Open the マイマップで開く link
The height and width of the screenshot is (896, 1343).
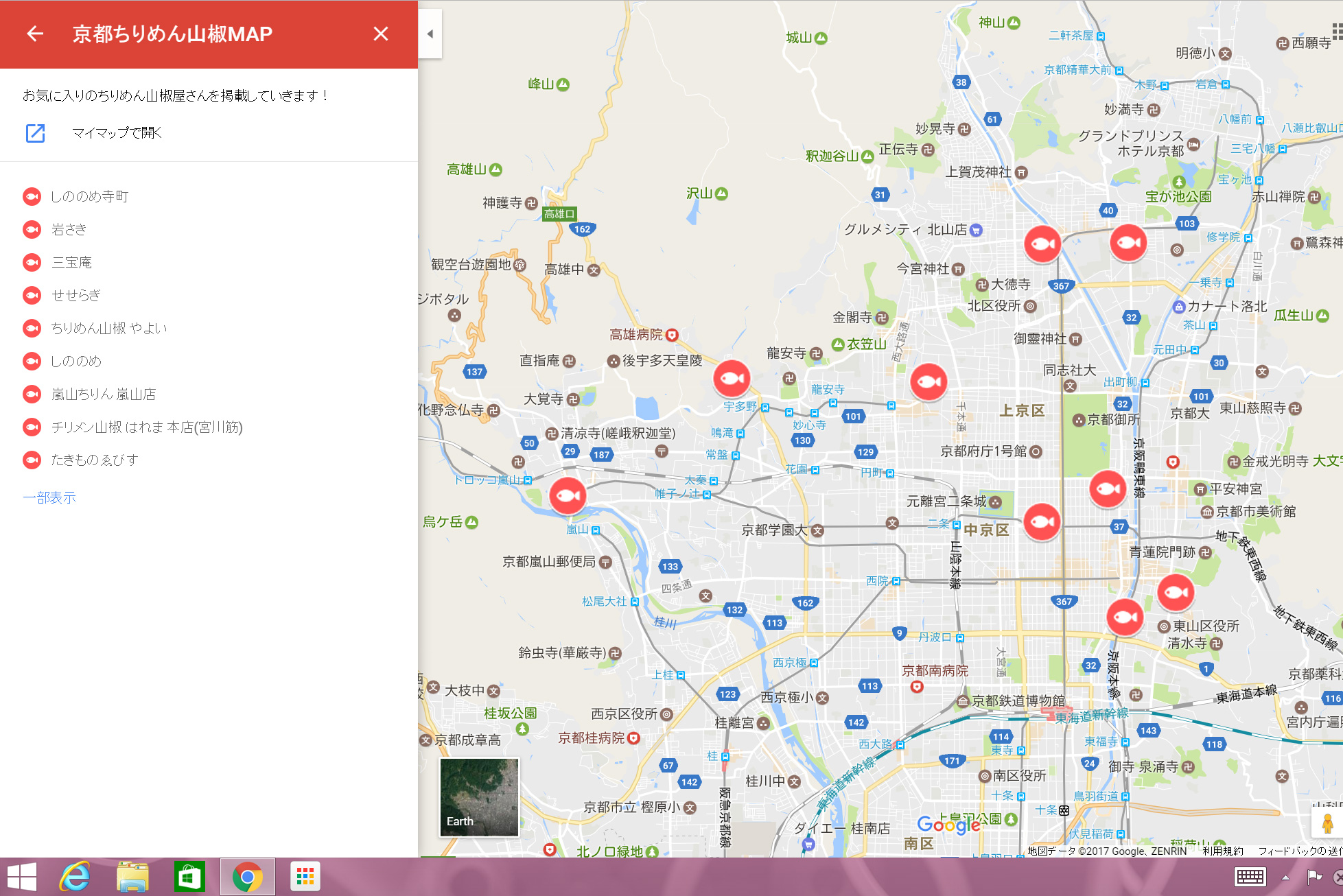tap(117, 132)
